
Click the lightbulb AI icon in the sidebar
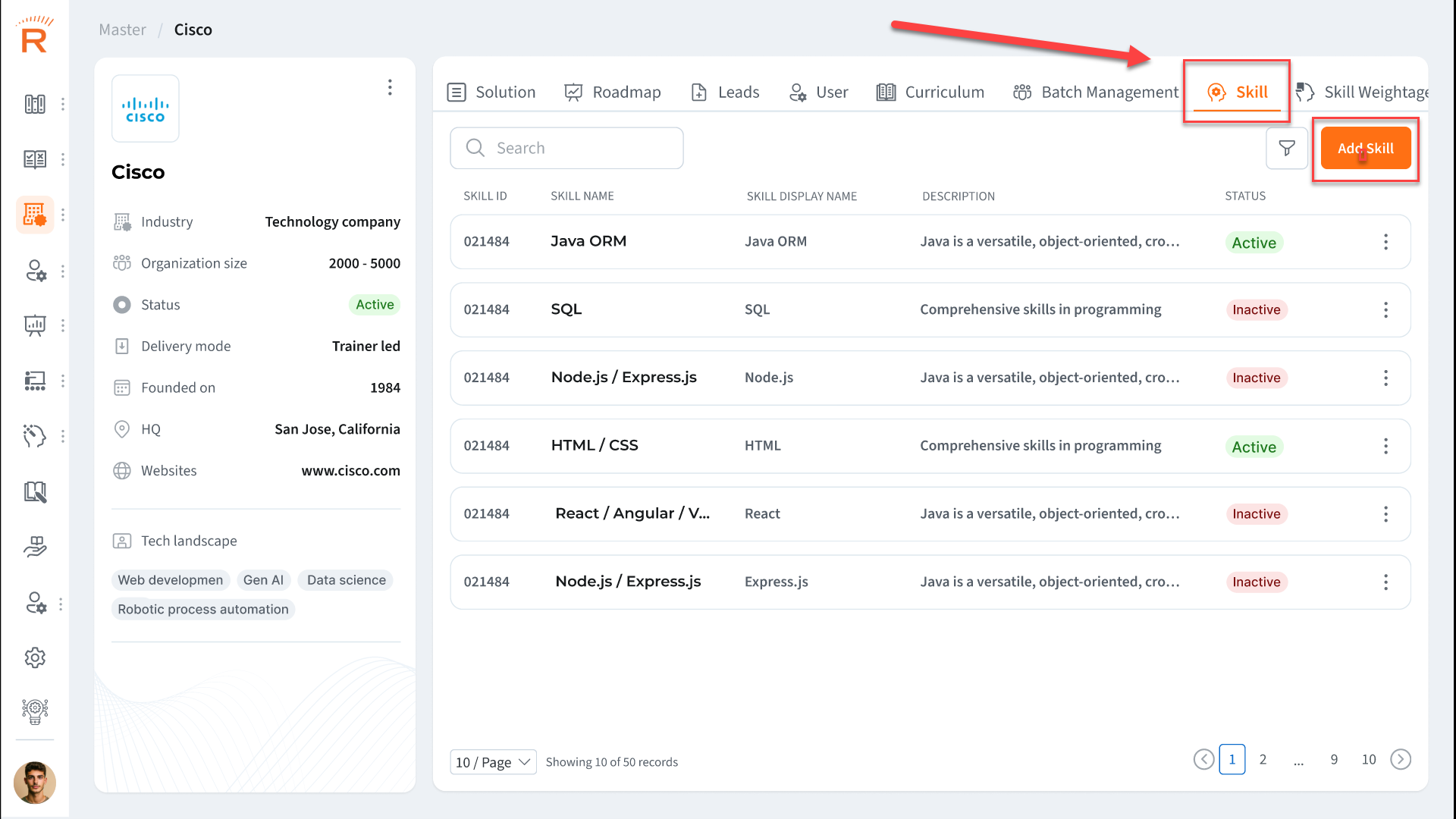[x=35, y=711]
